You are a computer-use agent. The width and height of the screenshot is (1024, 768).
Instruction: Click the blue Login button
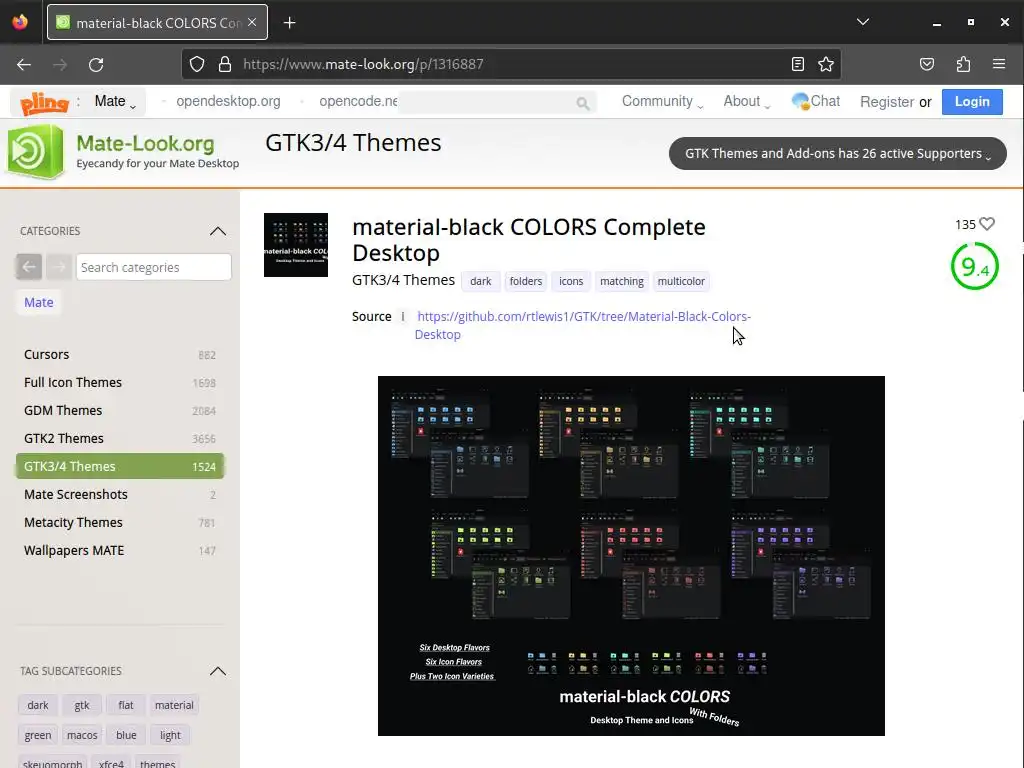(x=972, y=102)
